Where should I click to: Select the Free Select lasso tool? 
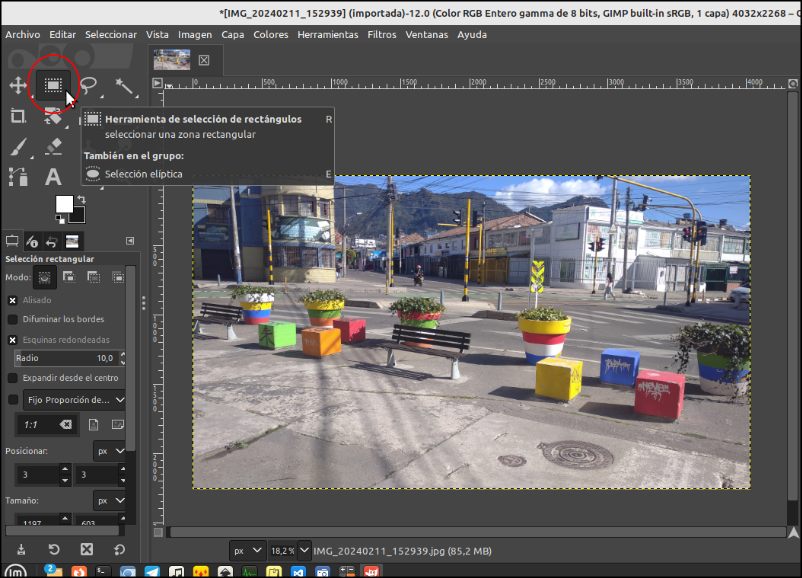pyautogui.click(x=88, y=85)
